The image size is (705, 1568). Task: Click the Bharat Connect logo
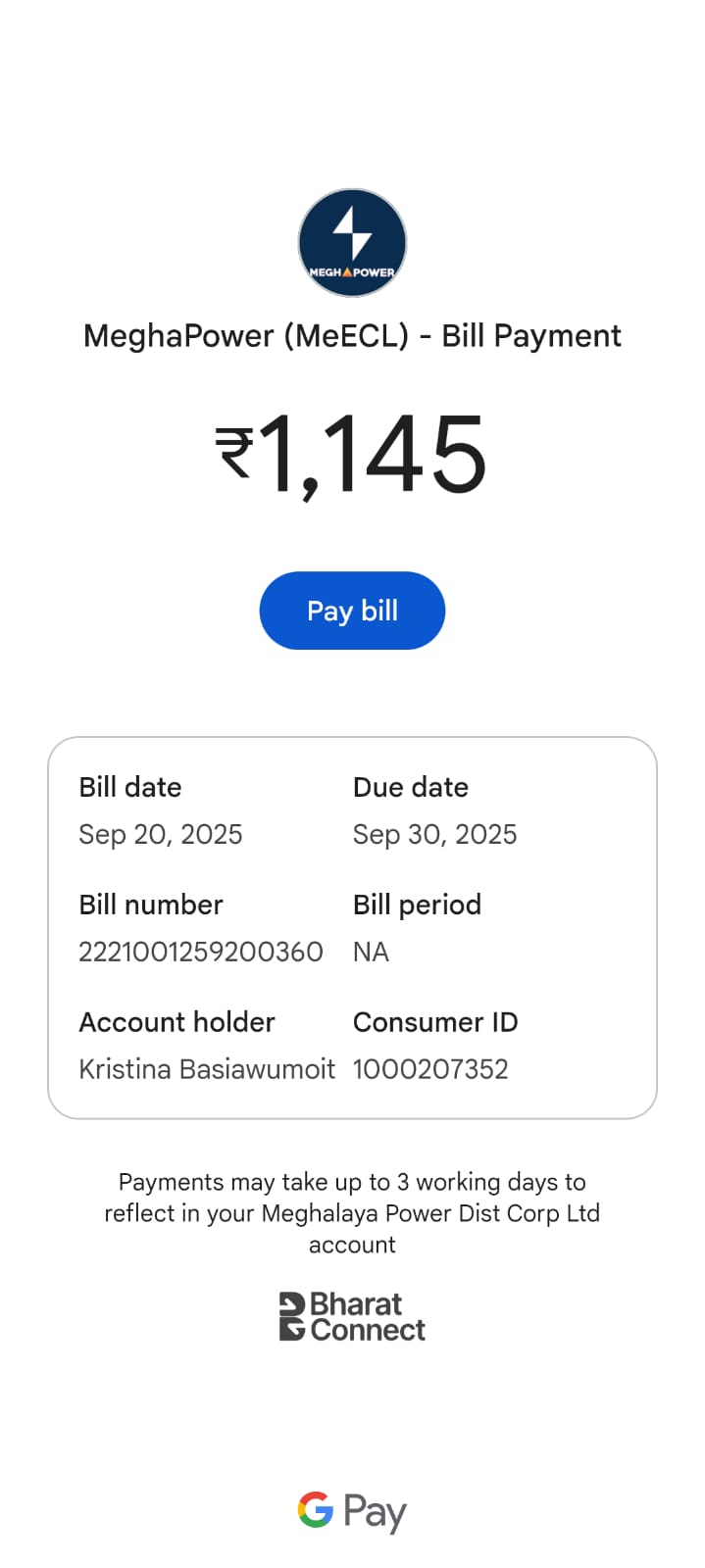pyautogui.click(x=352, y=1316)
